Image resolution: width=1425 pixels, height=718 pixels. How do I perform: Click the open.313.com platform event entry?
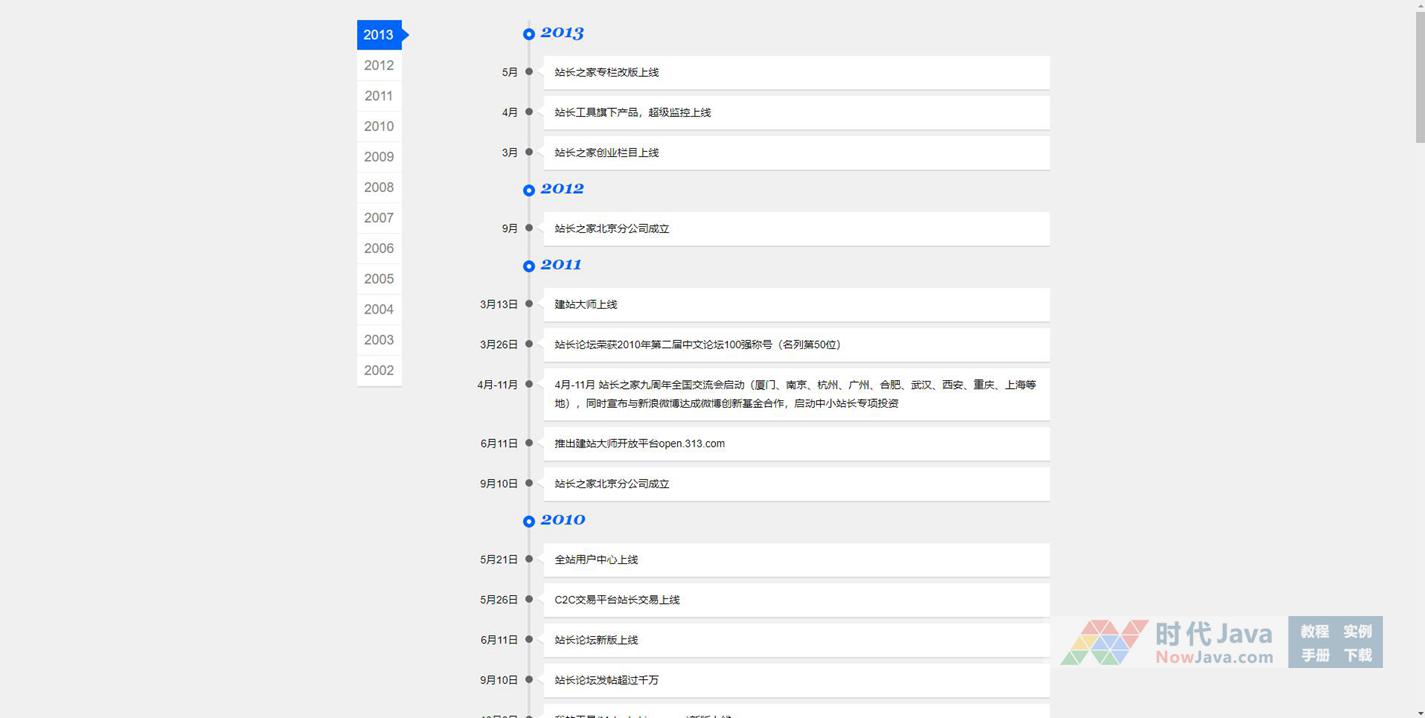796,444
